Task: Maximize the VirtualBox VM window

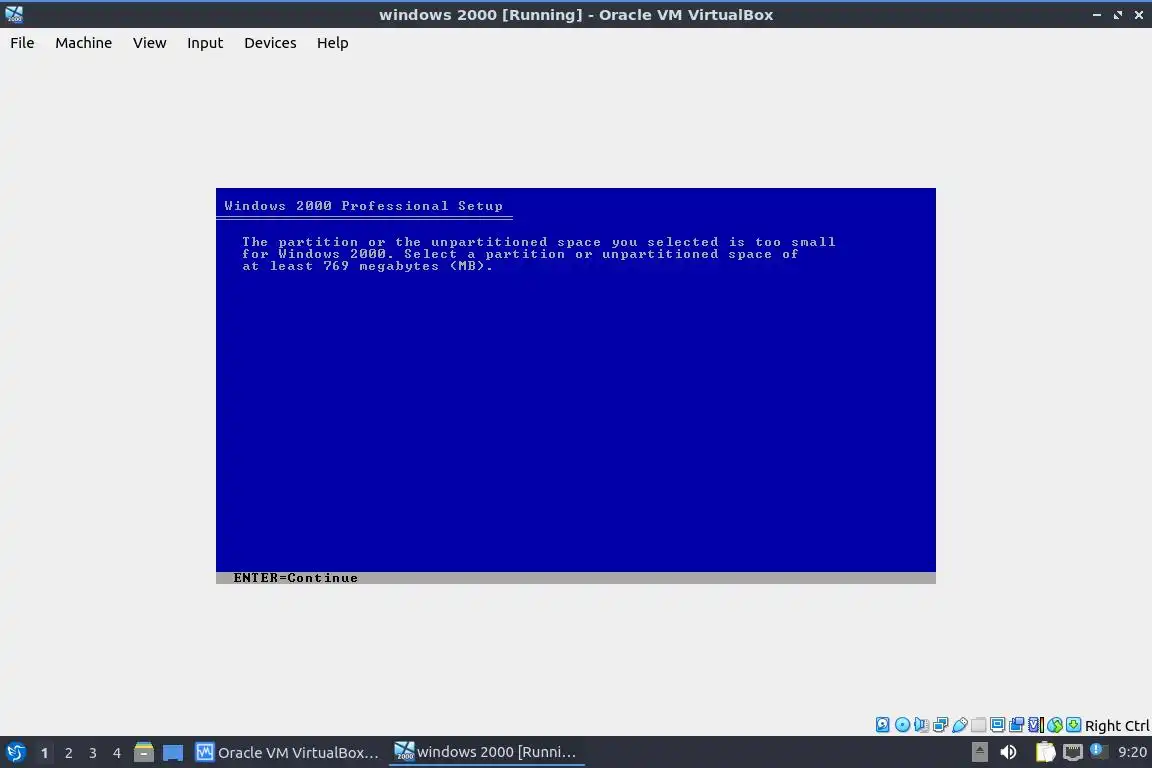Action: coord(1117,15)
